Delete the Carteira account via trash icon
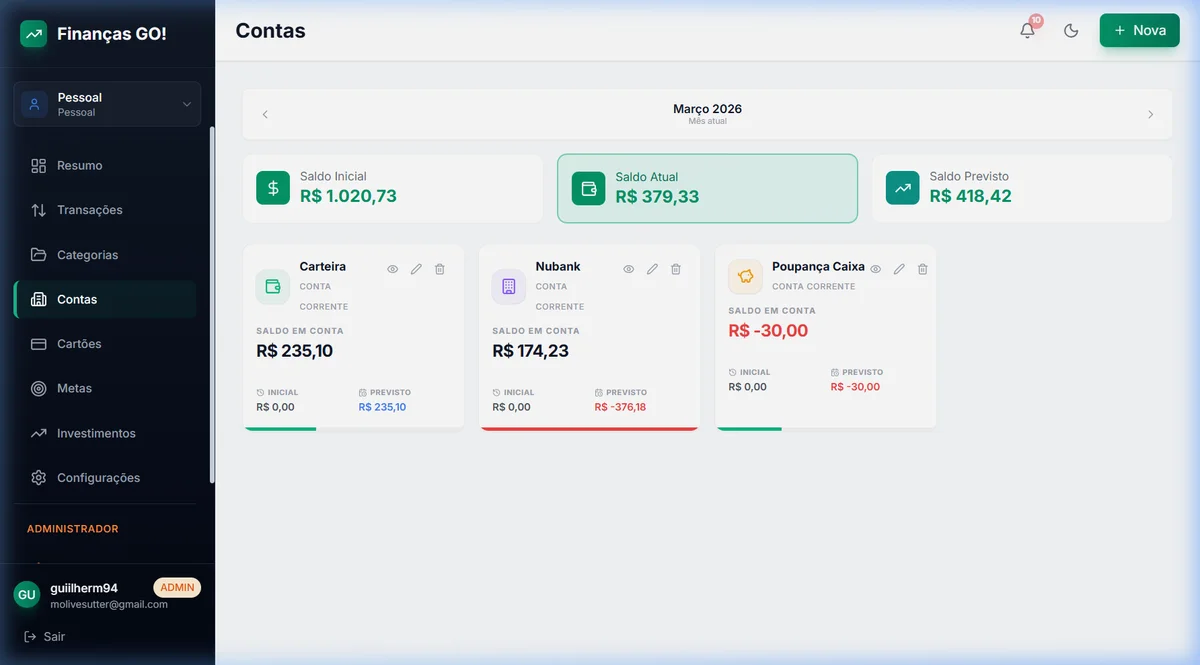 click(x=440, y=269)
